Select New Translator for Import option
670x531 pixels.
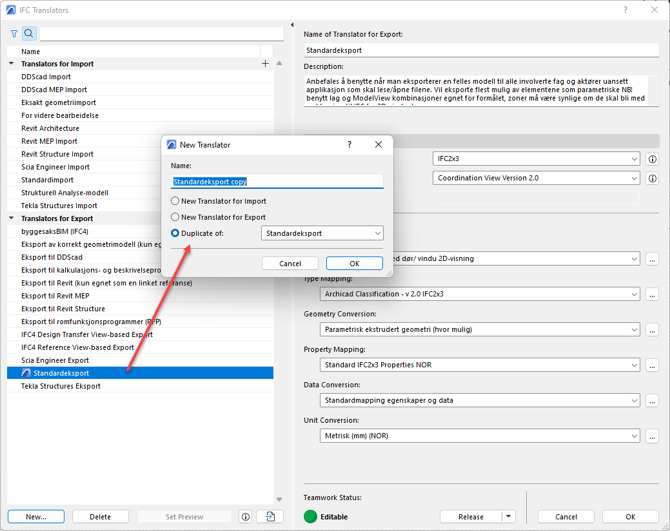[x=176, y=201]
